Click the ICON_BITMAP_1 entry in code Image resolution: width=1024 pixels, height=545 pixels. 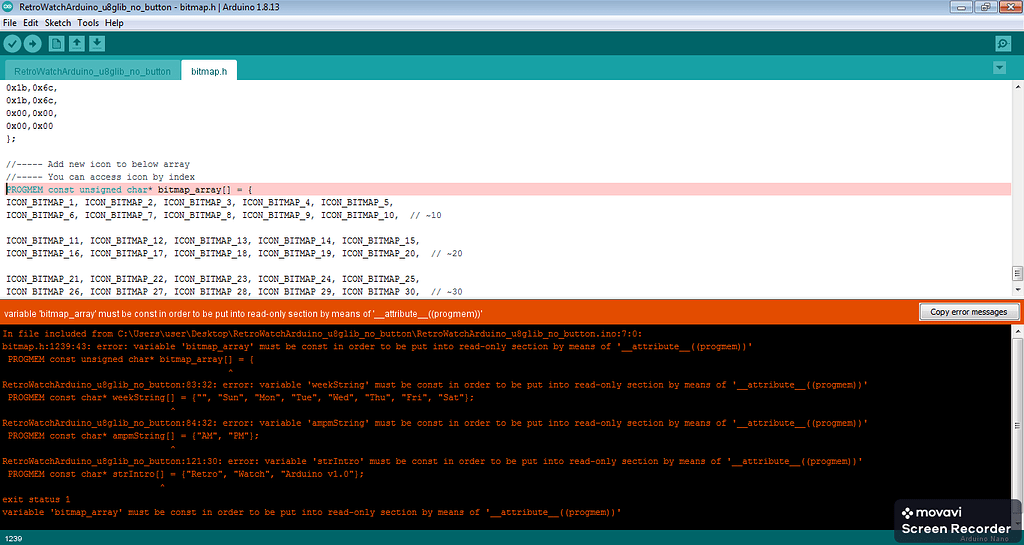tap(40, 202)
